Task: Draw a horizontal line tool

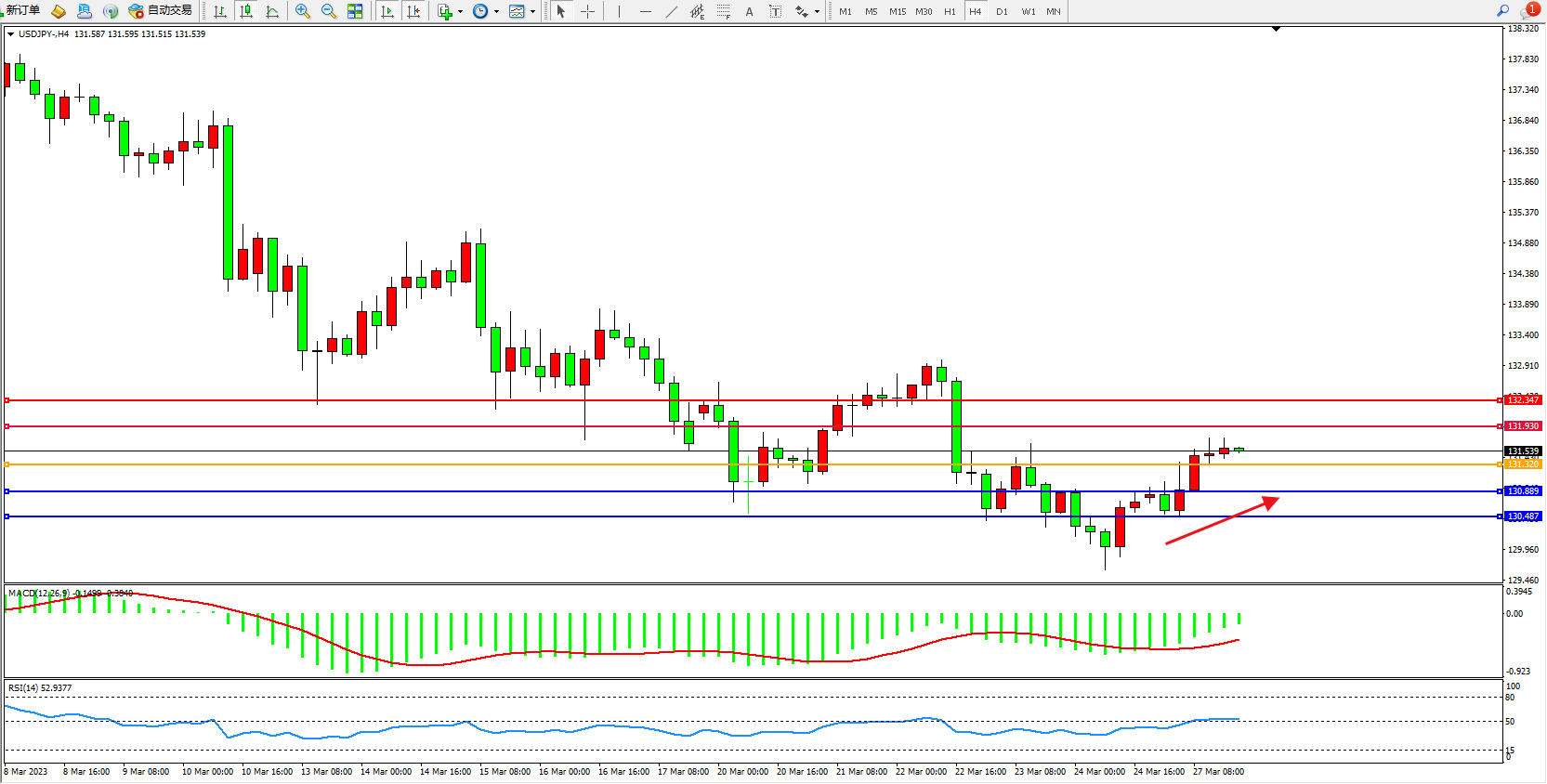Action: pyautogui.click(x=646, y=11)
